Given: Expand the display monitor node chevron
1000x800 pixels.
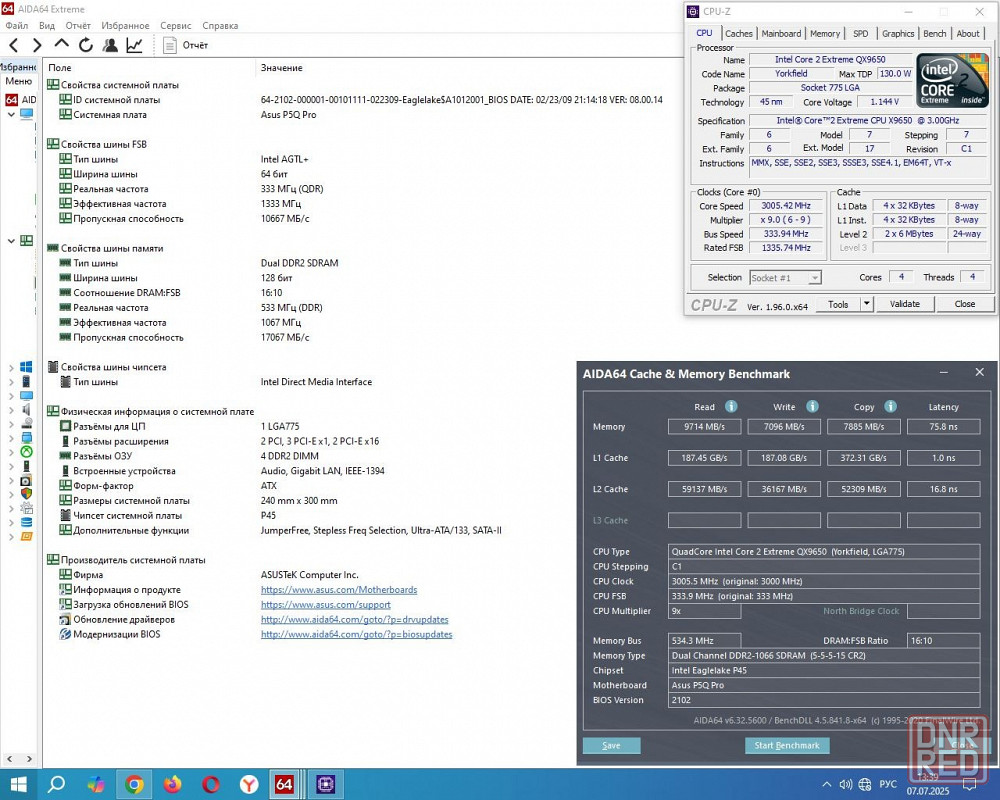Looking at the screenshot, I should point(11,396).
